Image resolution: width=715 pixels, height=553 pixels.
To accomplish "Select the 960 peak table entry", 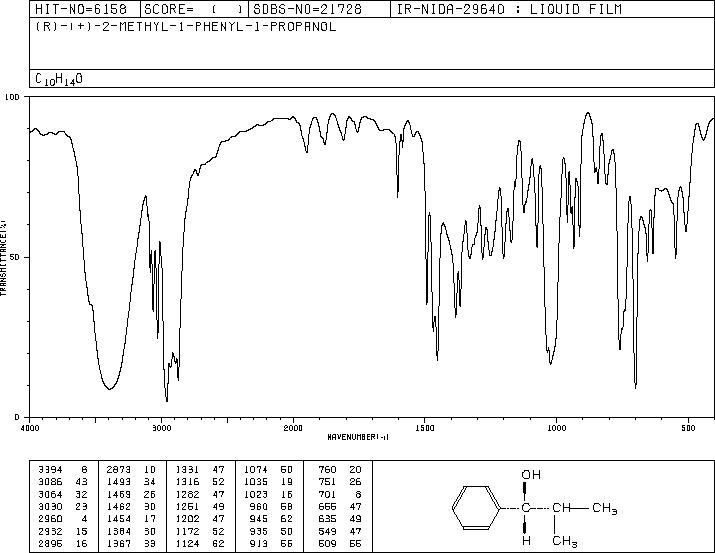I will (271, 506).
